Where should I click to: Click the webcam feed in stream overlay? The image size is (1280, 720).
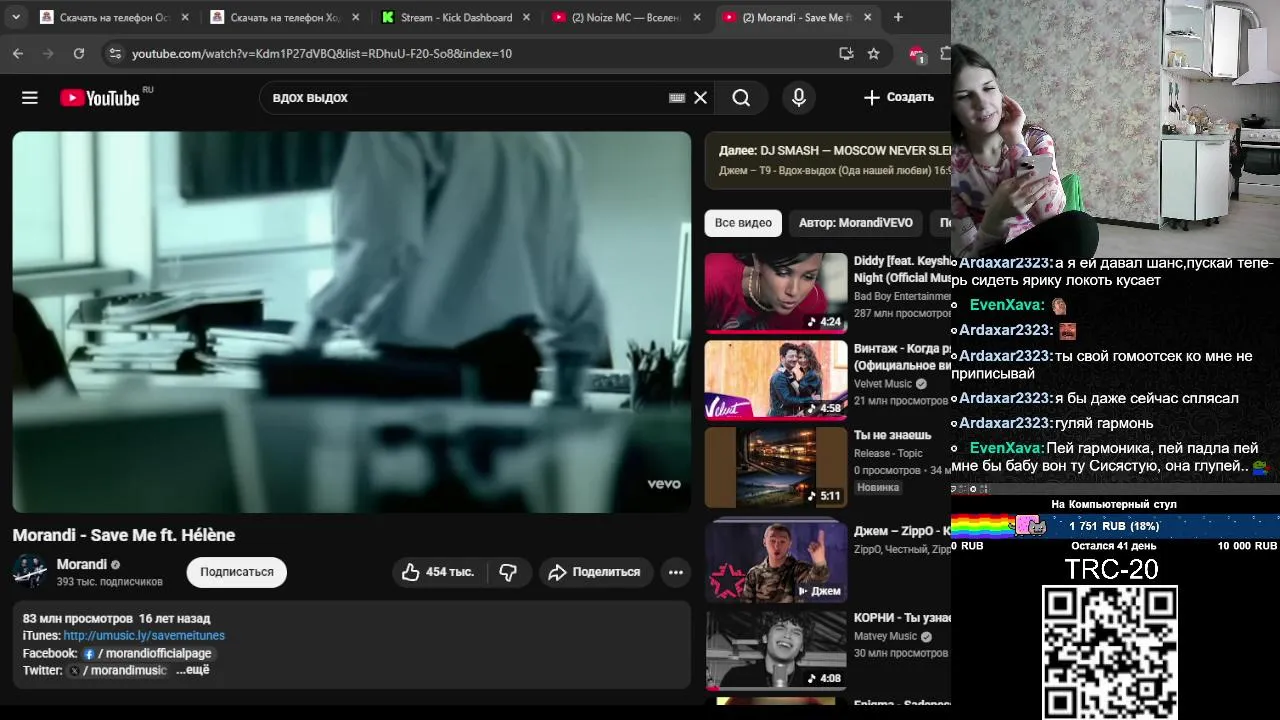point(1115,128)
